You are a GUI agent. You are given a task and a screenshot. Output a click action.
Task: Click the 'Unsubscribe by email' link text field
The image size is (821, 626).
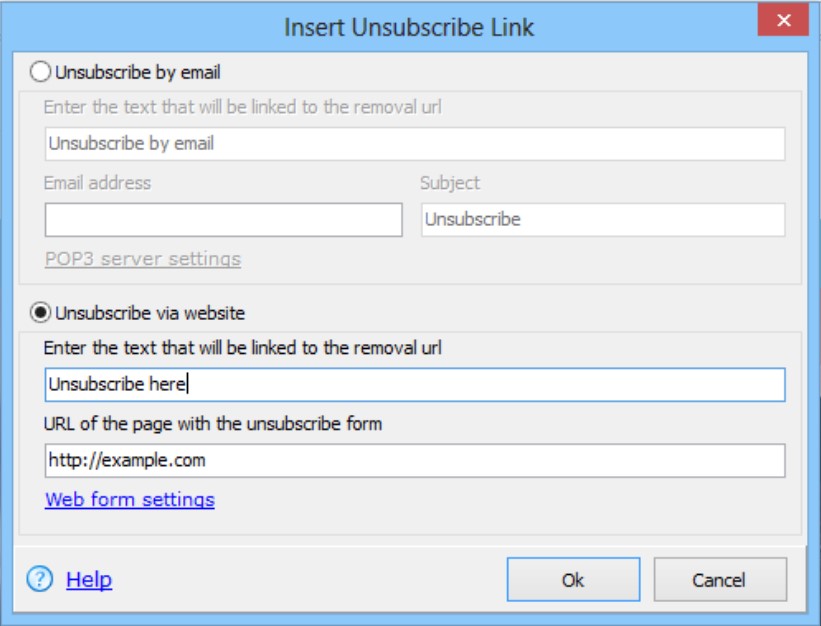point(415,143)
